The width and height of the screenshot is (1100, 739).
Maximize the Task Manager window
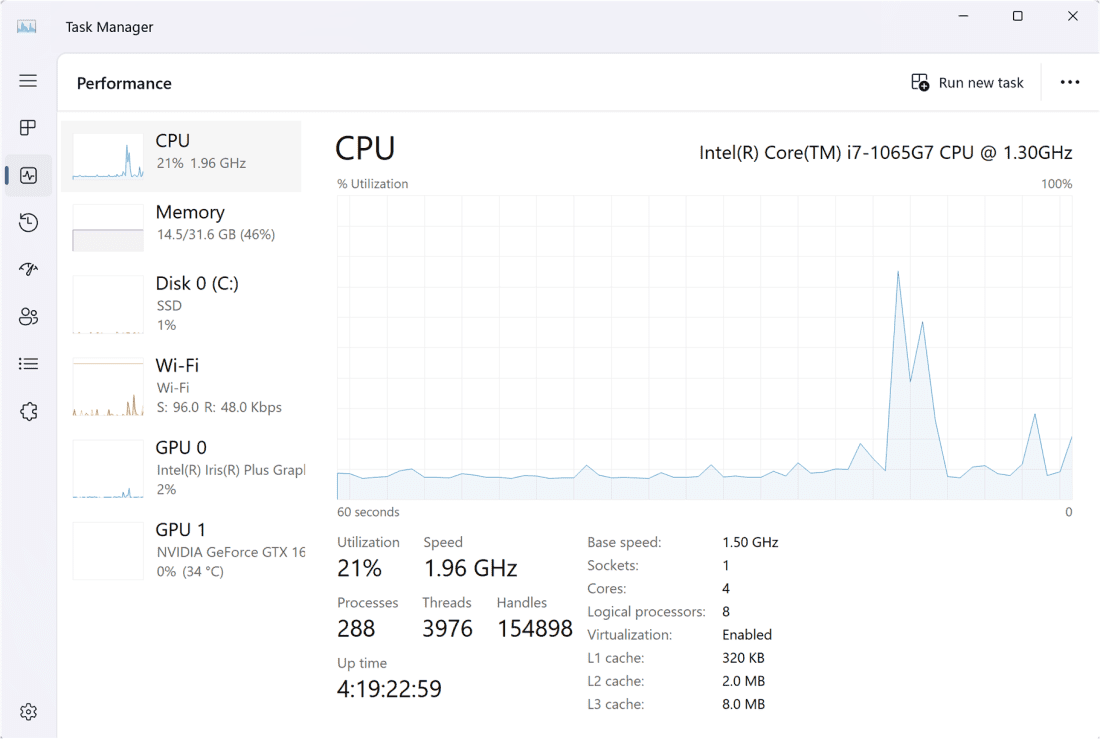click(1017, 17)
